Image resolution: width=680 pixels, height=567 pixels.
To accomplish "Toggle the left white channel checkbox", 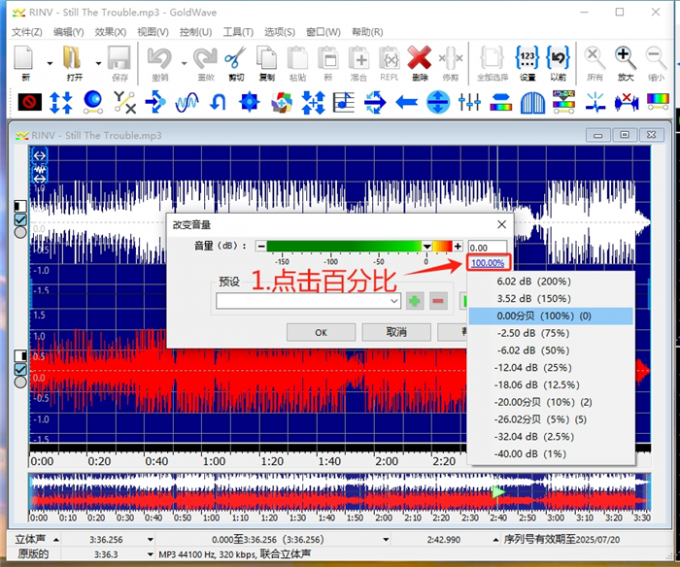I will pos(20,220).
